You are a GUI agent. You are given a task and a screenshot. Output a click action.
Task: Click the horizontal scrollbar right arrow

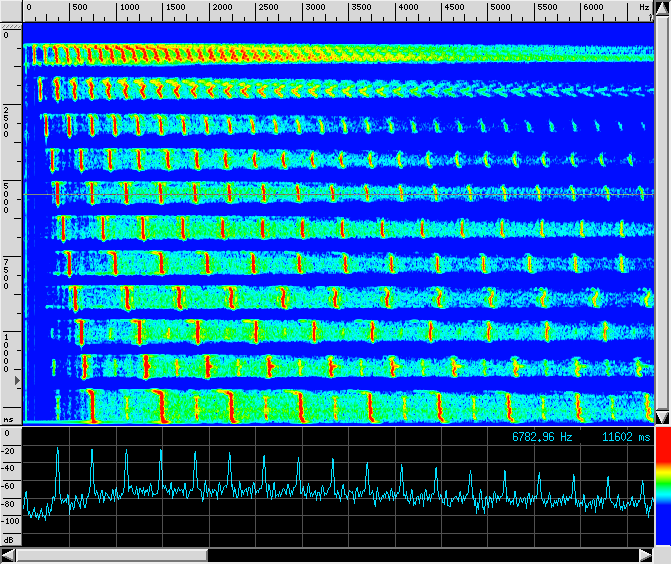pos(643,554)
